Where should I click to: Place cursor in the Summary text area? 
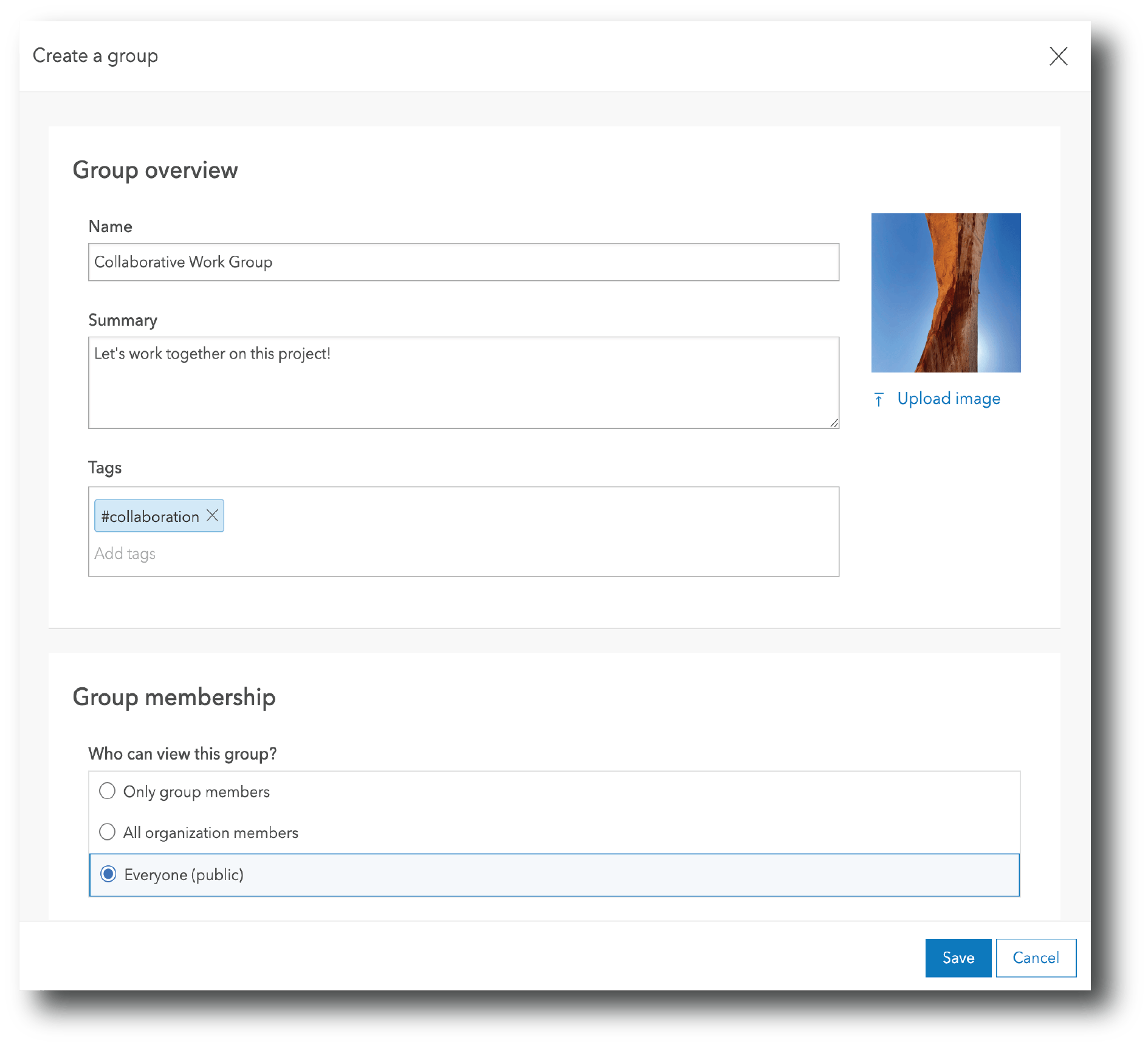462,377
